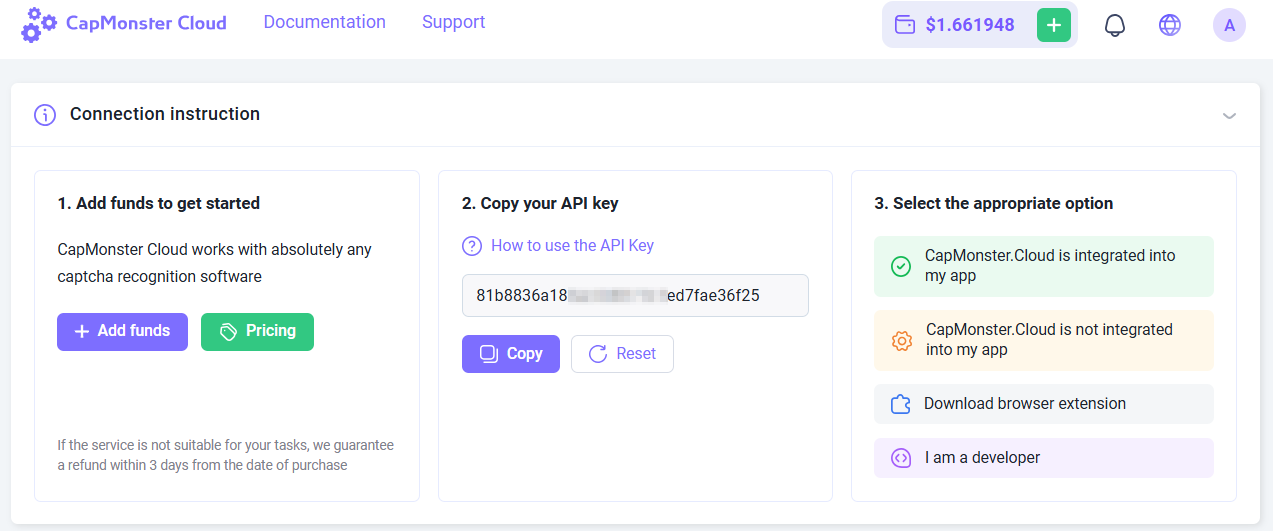Reset the API key
Screen dimensions: 1273x531
click(x=622, y=354)
